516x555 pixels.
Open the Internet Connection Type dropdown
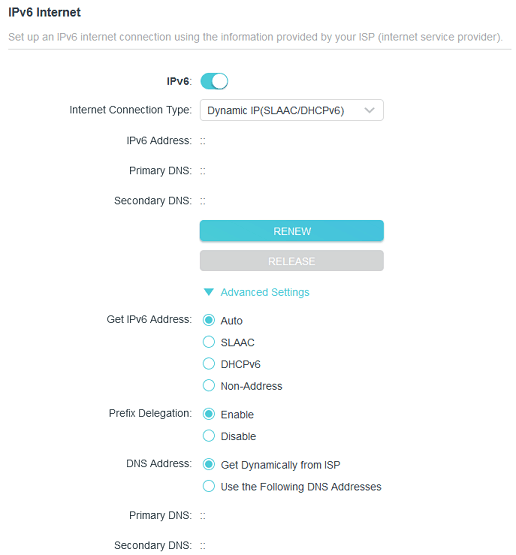coord(292,110)
